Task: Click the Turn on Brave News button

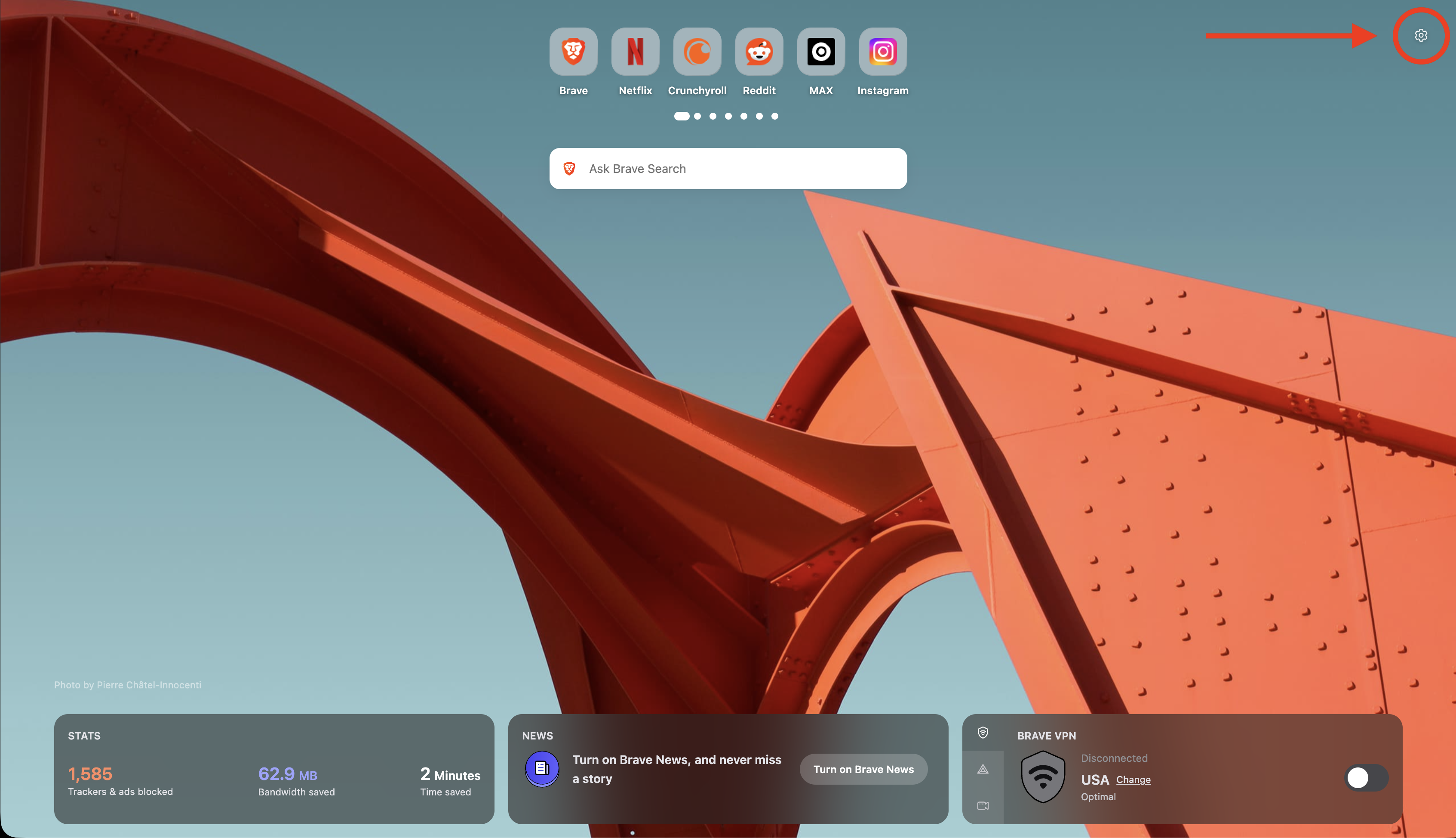Action: (x=863, y=769)
